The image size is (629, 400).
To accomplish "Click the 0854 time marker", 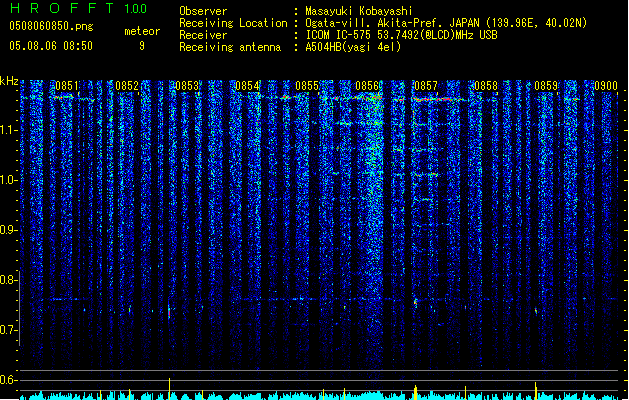I will (x=247, y=85).
